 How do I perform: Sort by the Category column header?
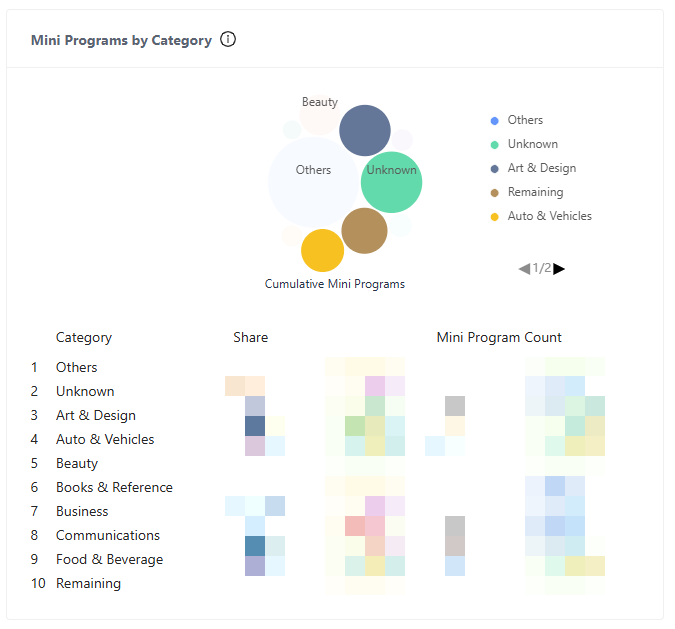84,337
